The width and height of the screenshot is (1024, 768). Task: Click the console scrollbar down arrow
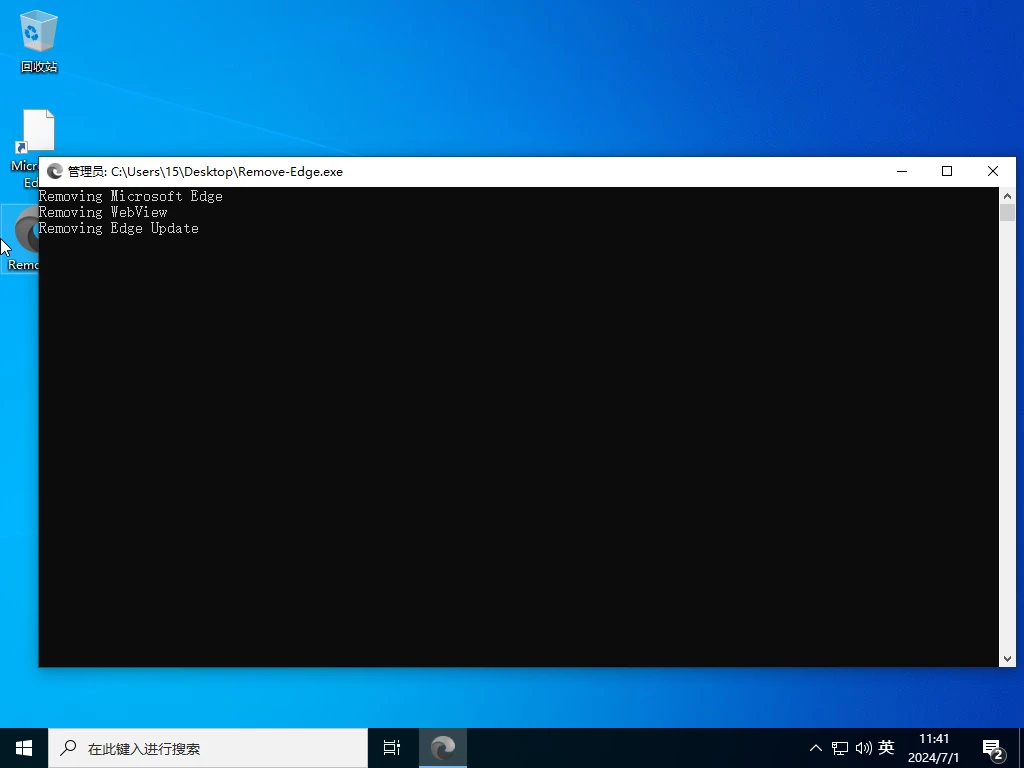1007,659
